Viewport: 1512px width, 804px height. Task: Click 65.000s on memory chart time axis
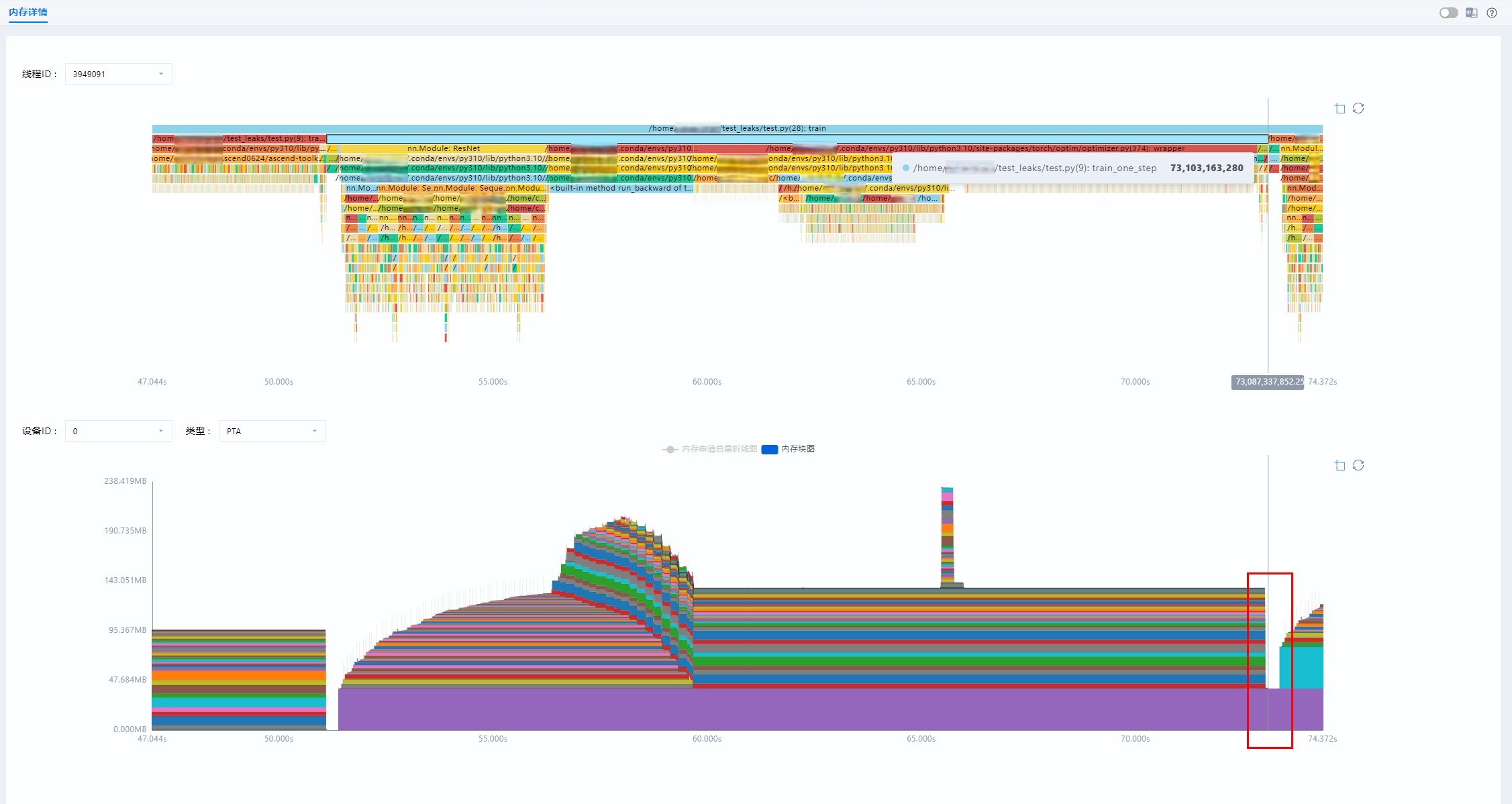[x=921, y=739]
